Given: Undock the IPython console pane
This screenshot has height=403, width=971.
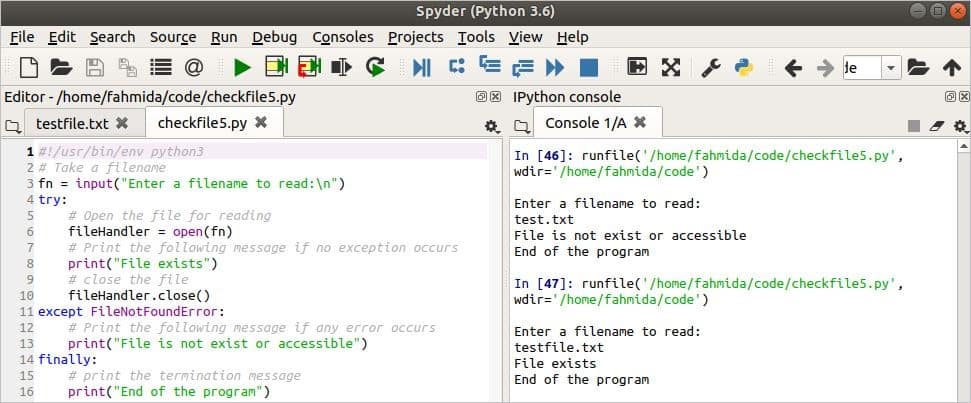Looking at the screenshot, I should tap(949, 97).
